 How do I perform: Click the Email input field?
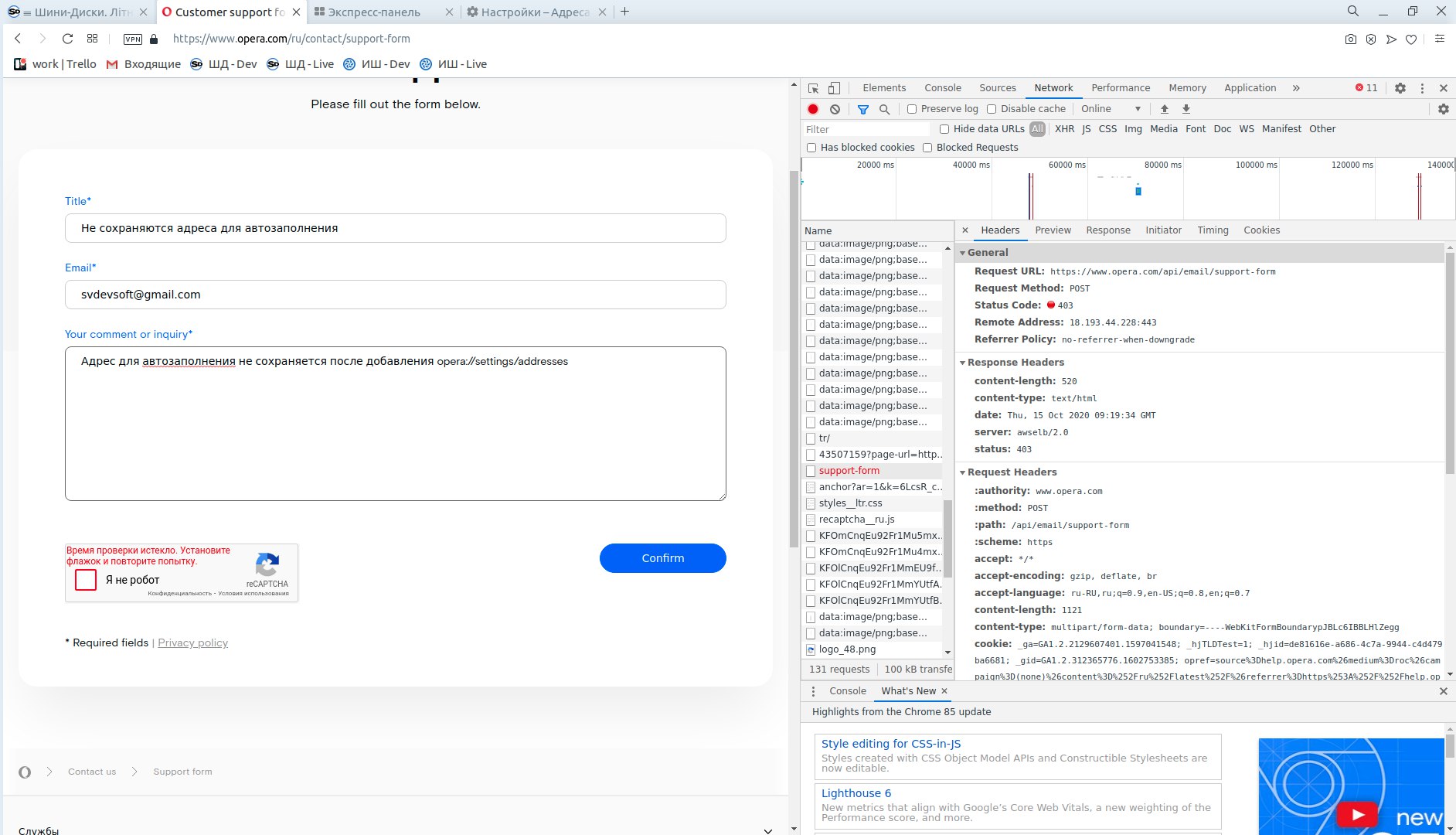(396, 295)
